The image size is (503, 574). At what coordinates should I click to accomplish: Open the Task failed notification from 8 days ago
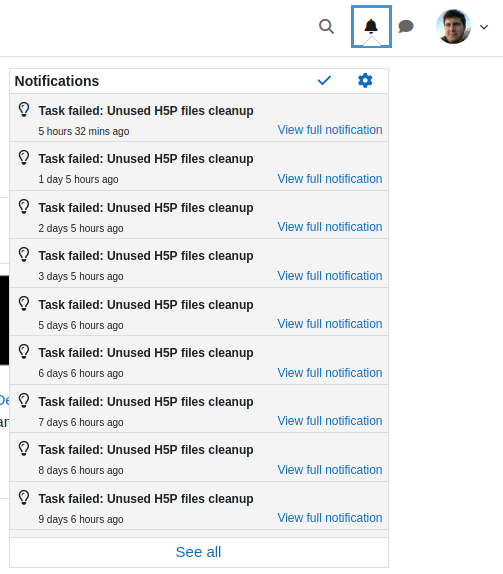tap(146, 450)
